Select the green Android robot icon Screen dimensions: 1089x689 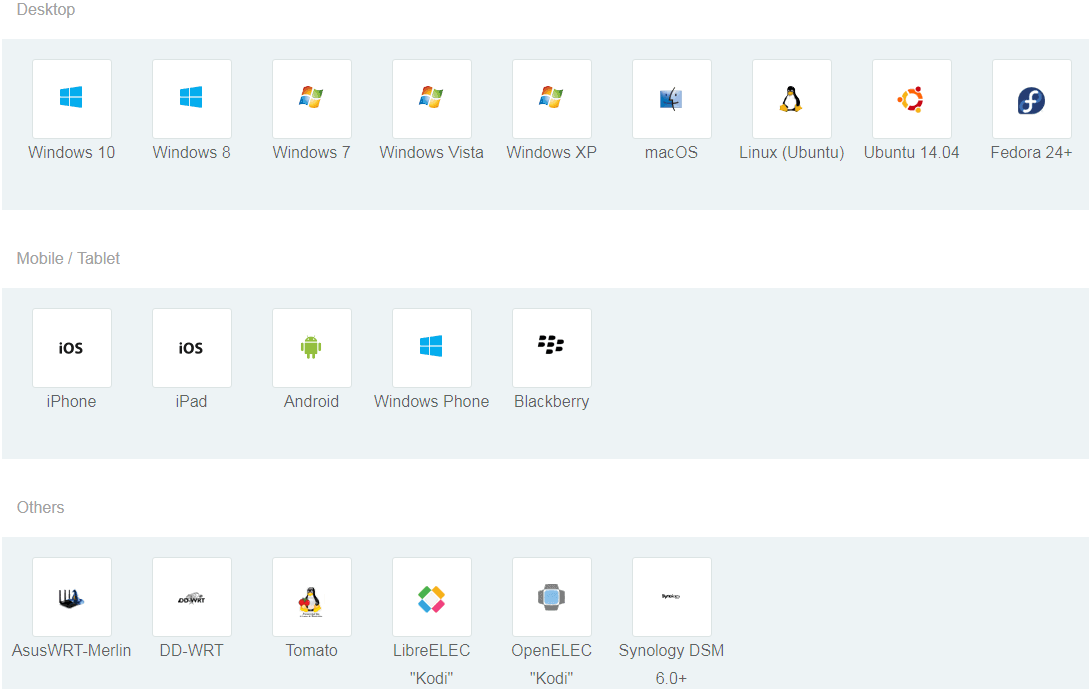tap(312, 348)
